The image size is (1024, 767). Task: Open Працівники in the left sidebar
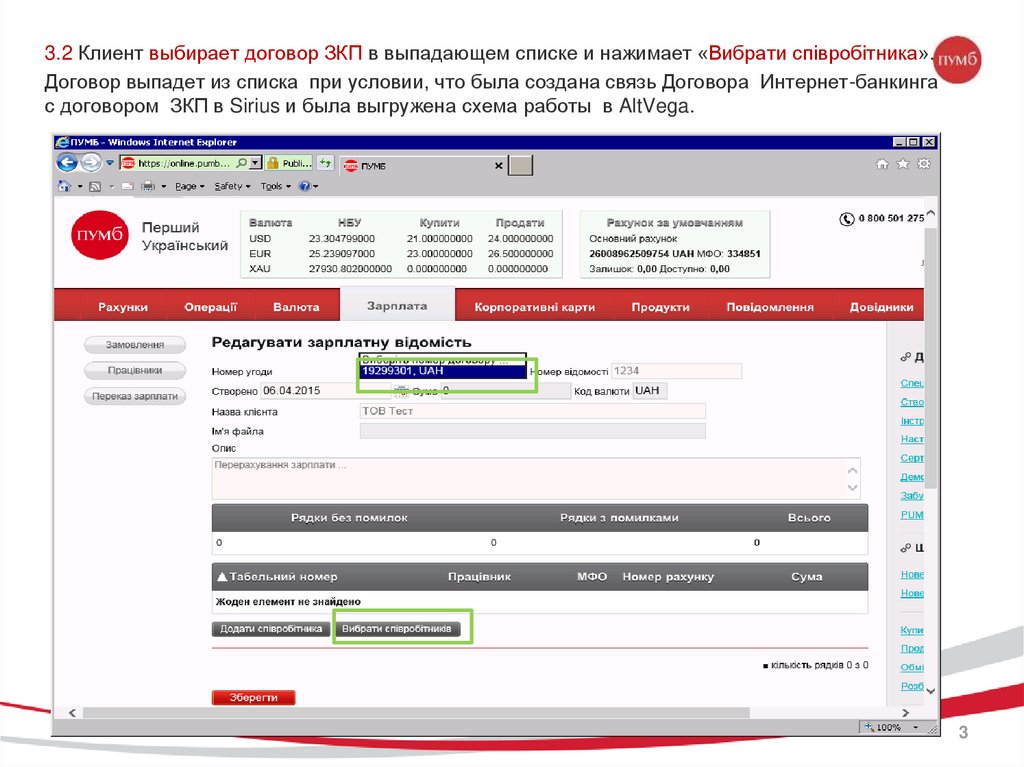click(x=135, y=370)
